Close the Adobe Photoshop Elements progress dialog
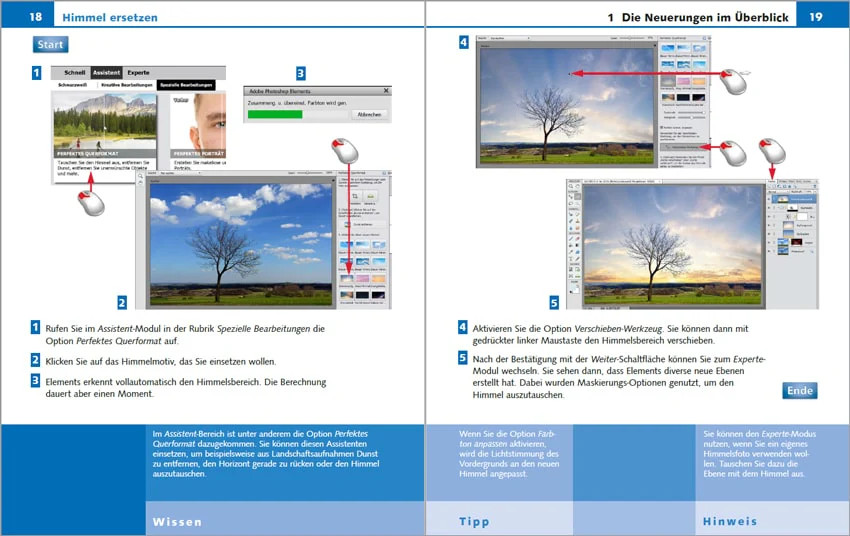850x536 pixels. pos(386,90)
